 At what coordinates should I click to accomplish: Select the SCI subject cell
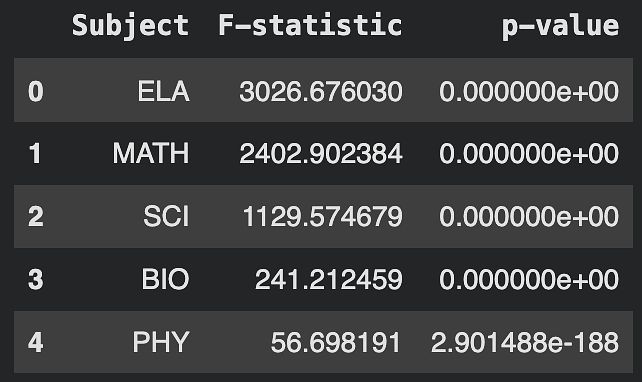(x=166, y=216)
